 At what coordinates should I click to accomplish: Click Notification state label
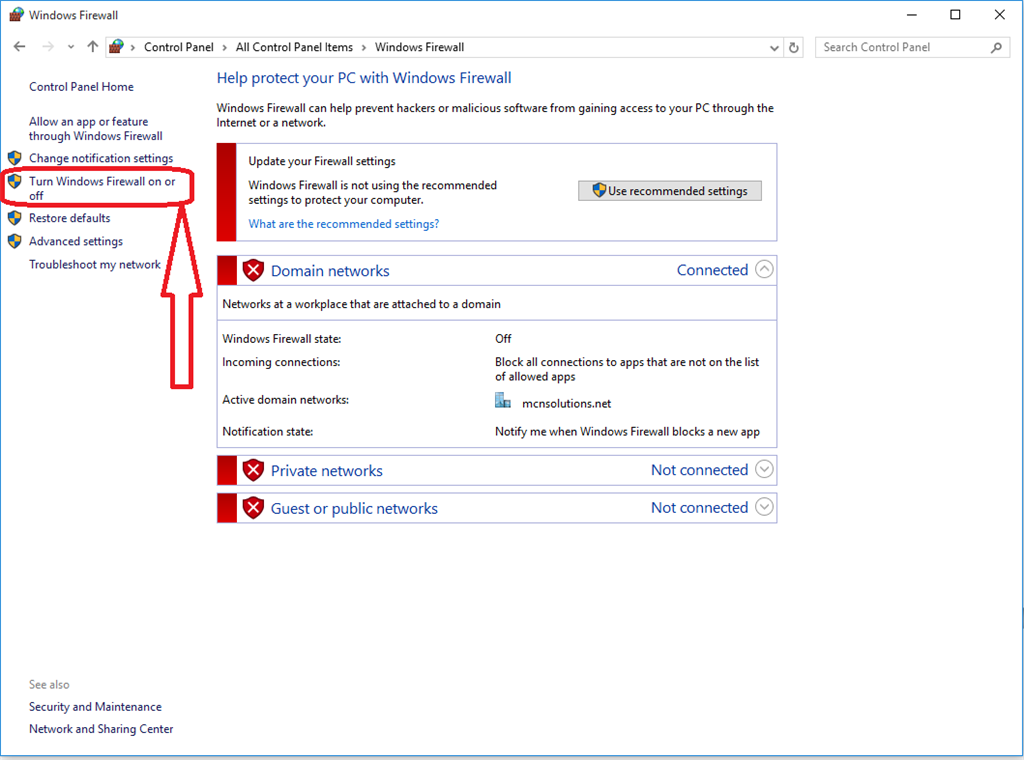(267, 432)
